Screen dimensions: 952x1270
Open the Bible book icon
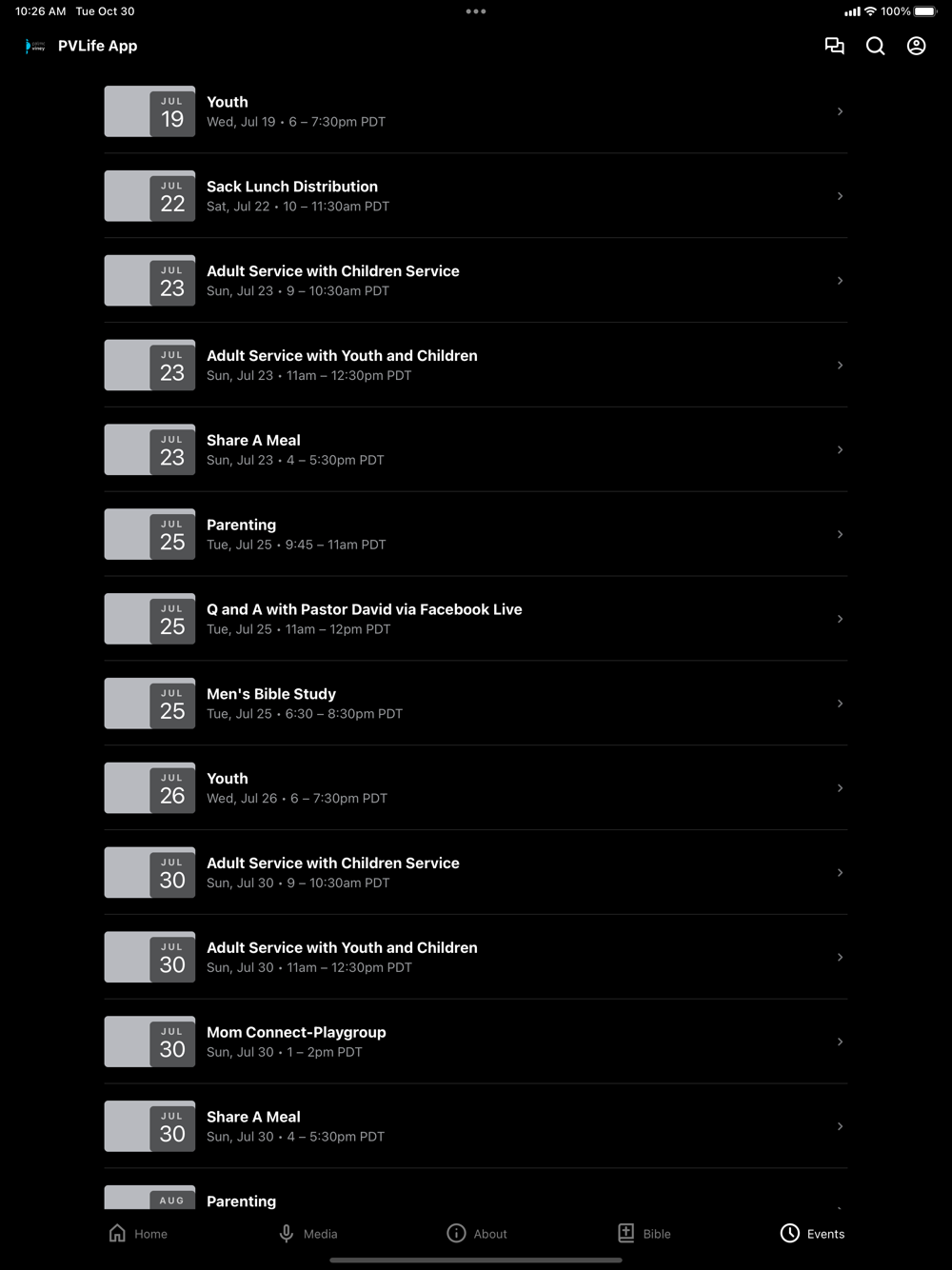pyautogui.click(x=625, y=1233)
